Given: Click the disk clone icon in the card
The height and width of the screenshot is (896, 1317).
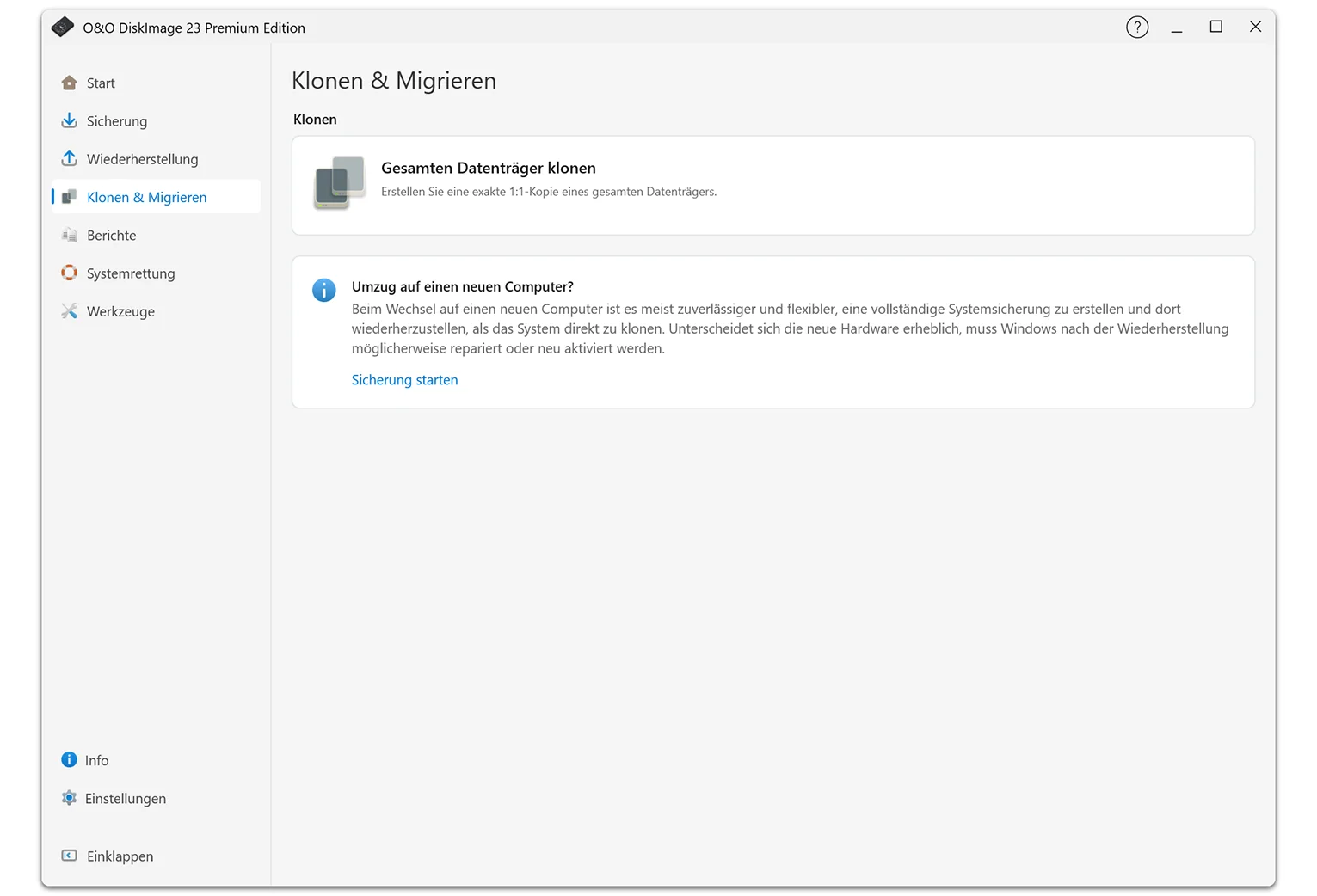Looking at the screenshot, I should coord(340,182).
